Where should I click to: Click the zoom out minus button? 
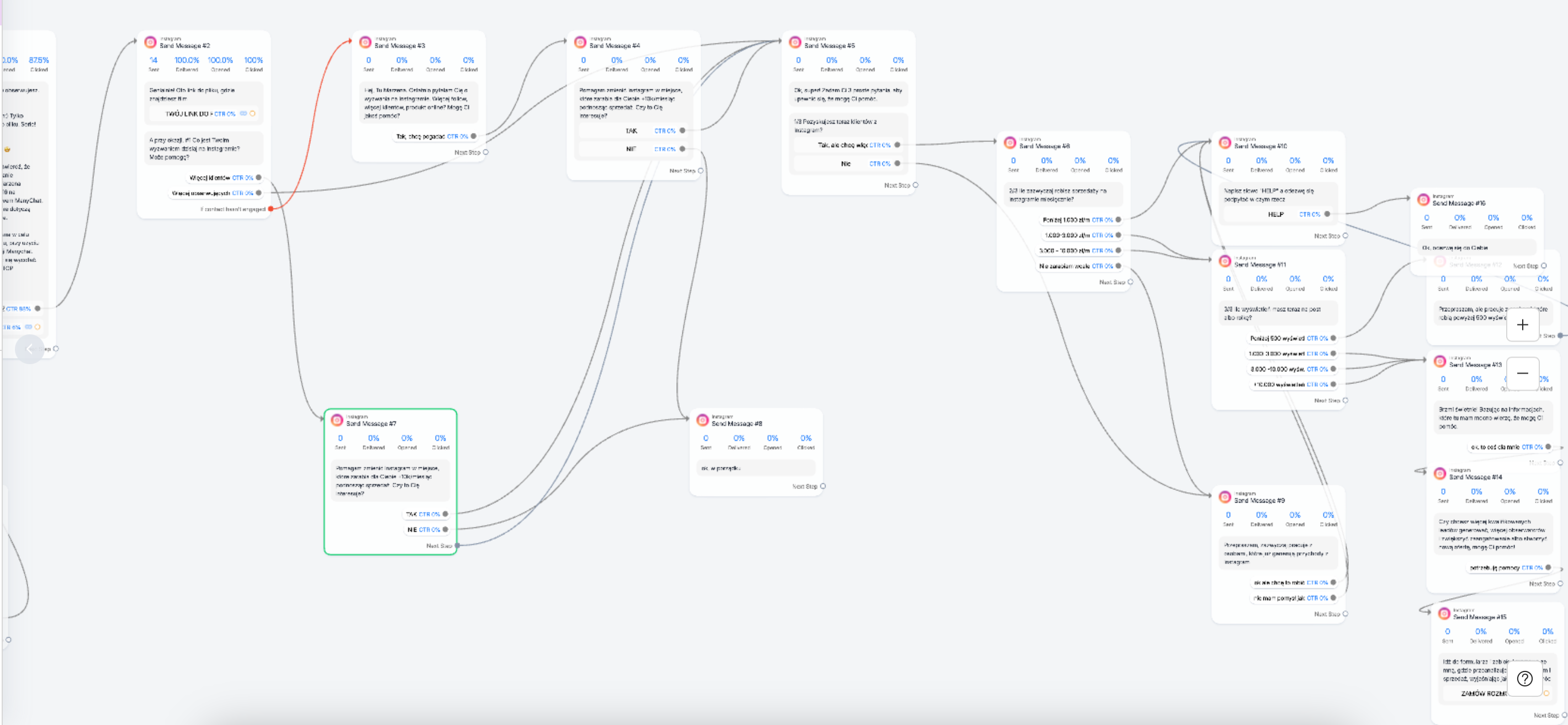point(1522,374)
